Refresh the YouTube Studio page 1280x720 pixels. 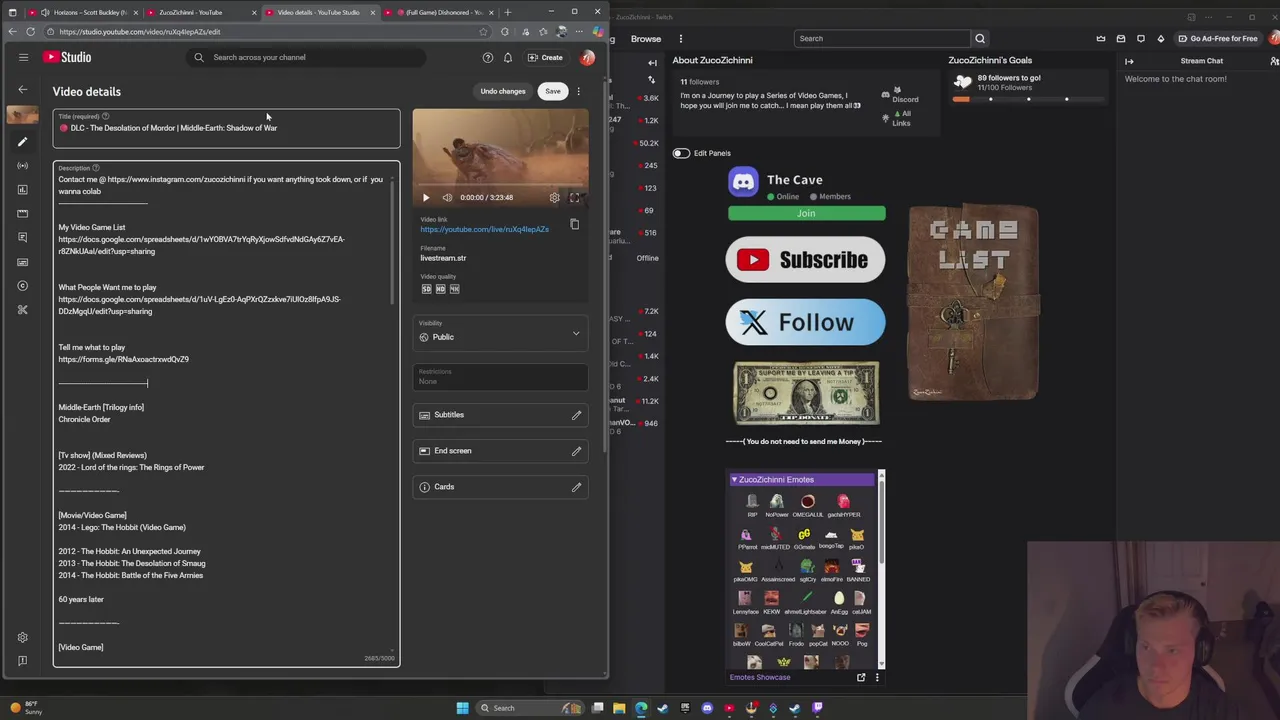click(x=31, y=32)
